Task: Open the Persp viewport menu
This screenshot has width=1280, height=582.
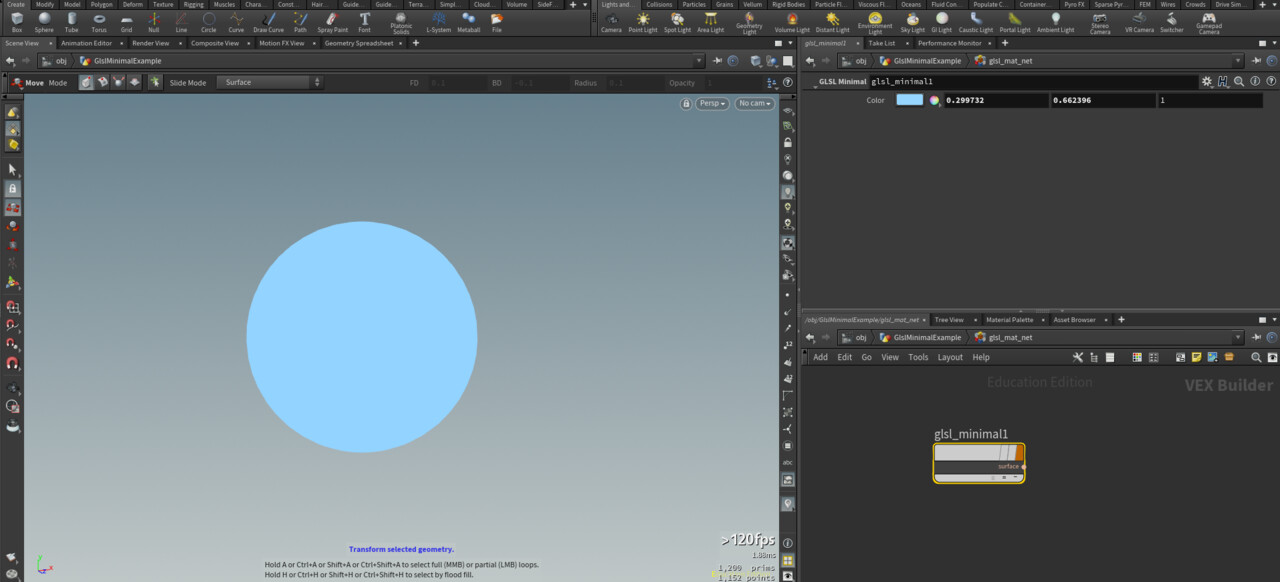Action: pyautogui.click(x=712, y=103)
